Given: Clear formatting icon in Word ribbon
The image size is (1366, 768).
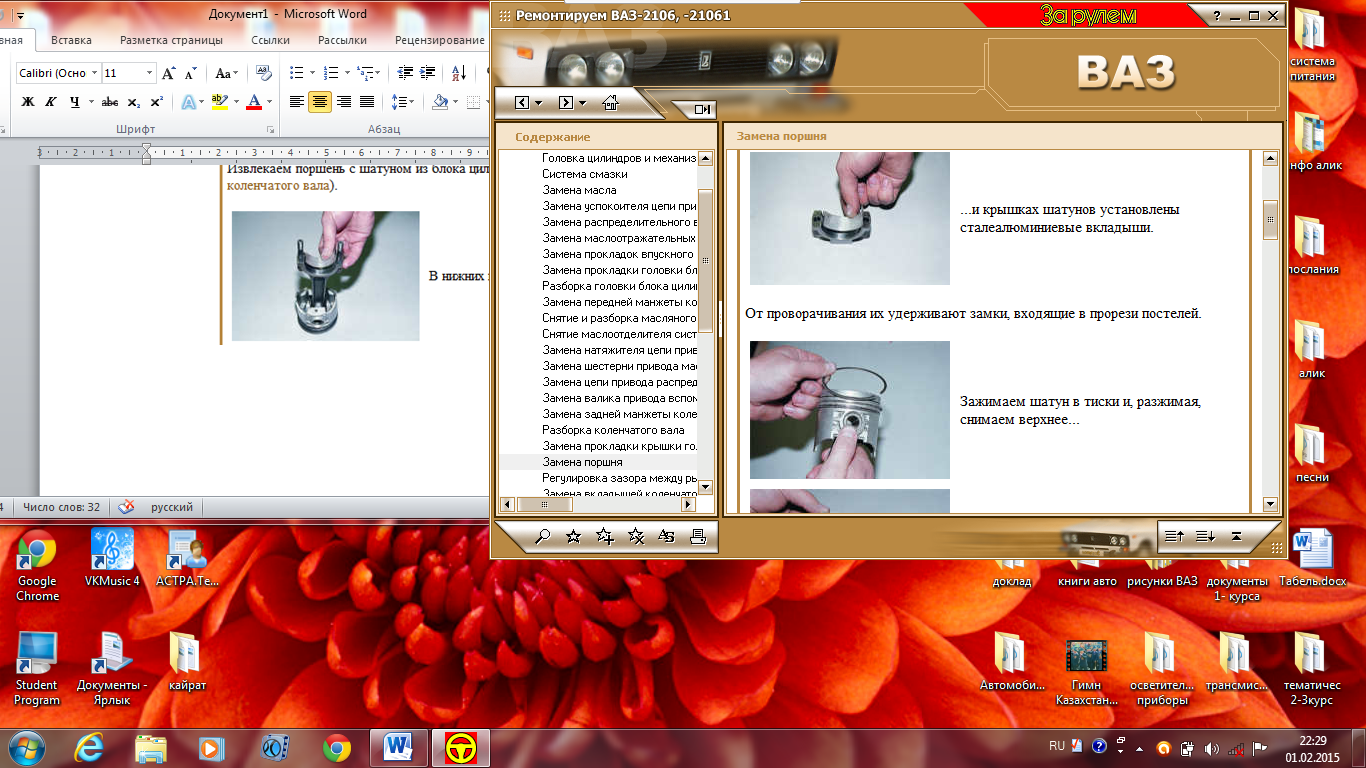Looking at the screenshot, I should 264,73.
